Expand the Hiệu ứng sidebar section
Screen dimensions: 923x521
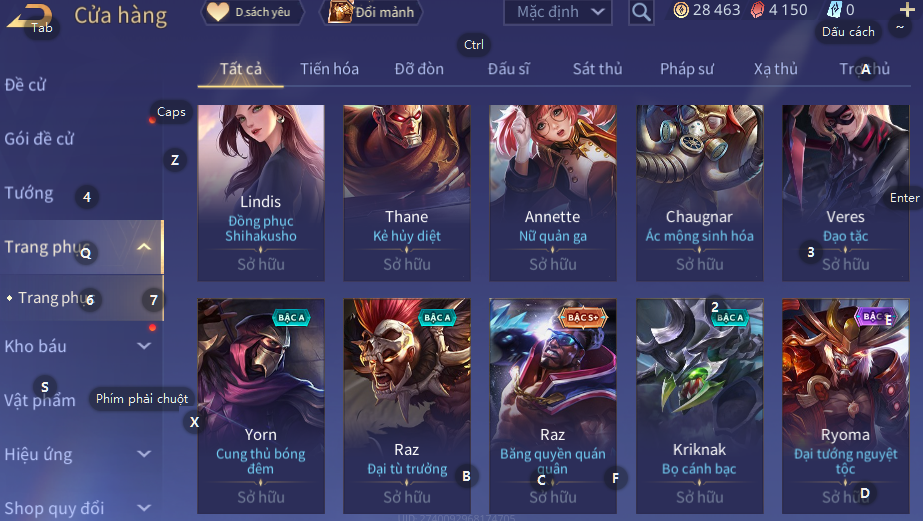(144, 454)
